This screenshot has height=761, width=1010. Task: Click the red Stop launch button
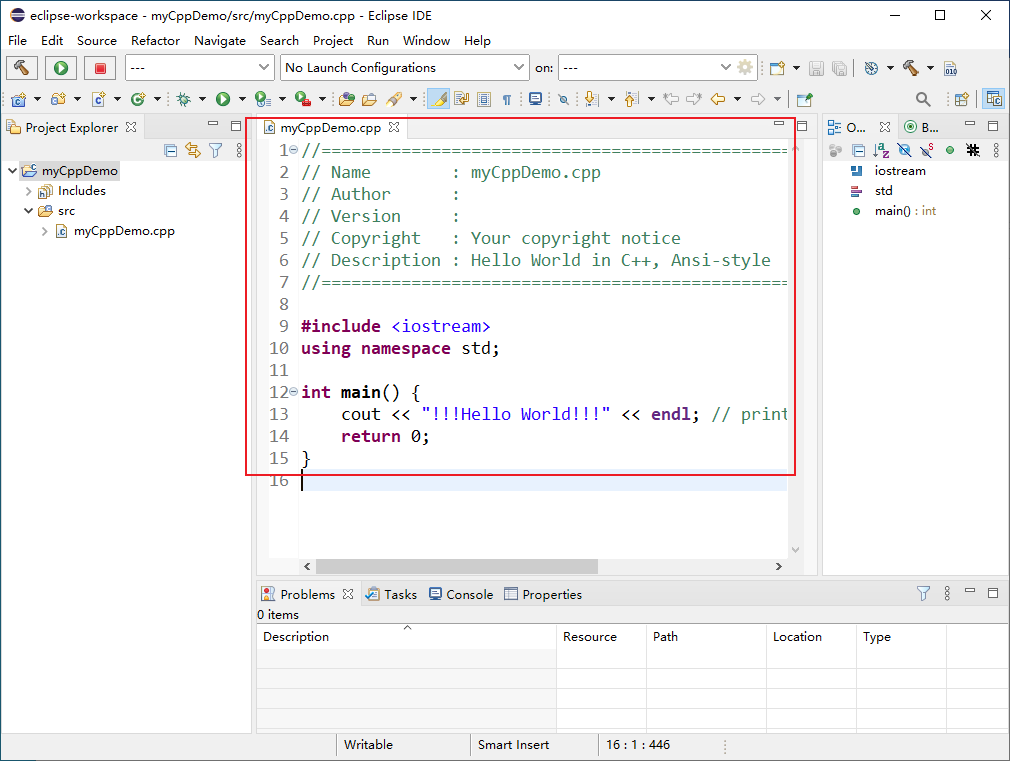(100, 68)
